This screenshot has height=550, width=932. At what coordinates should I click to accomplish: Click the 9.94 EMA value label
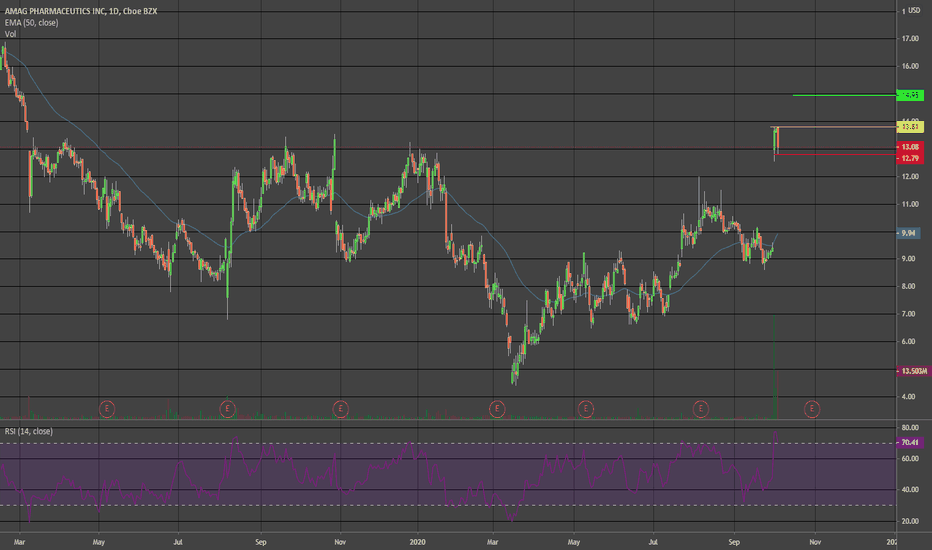[908, 233]
